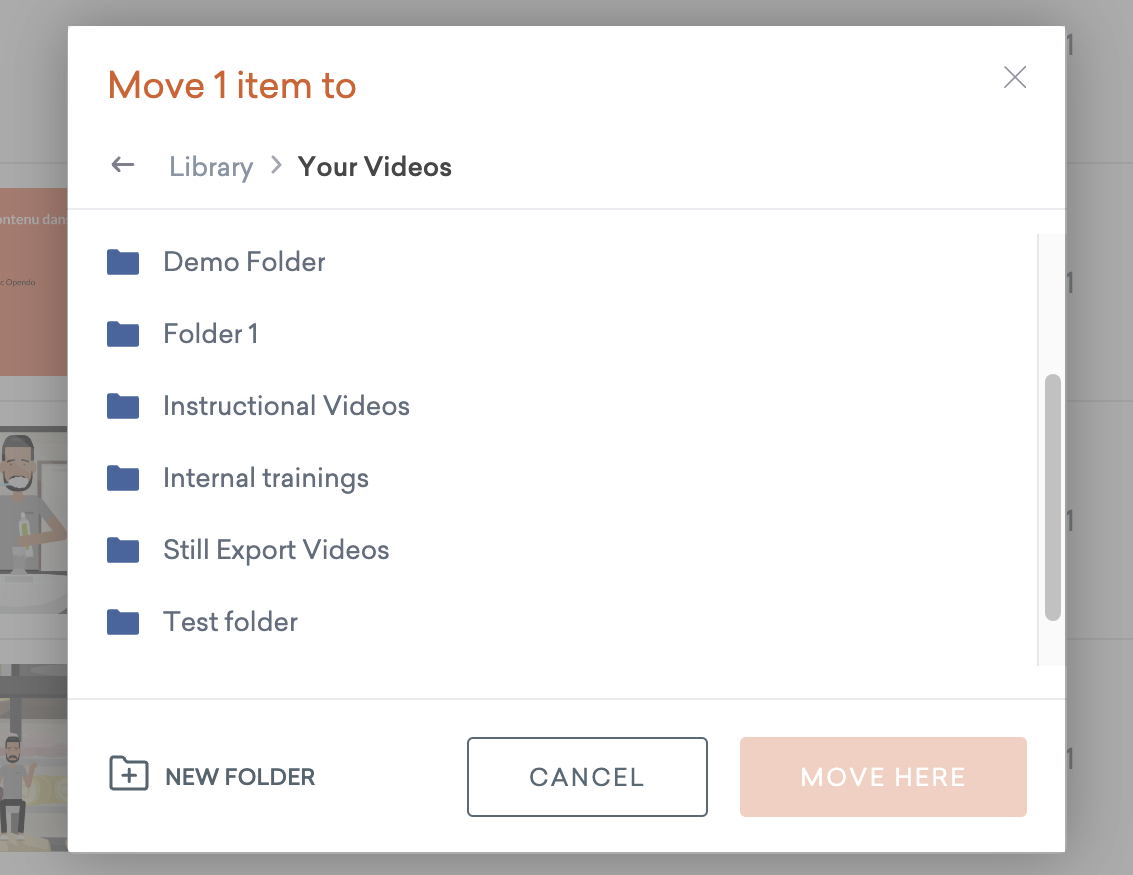Select Demo Folder as the destination
1133x875 pixels.
click(x=244, y=262)
